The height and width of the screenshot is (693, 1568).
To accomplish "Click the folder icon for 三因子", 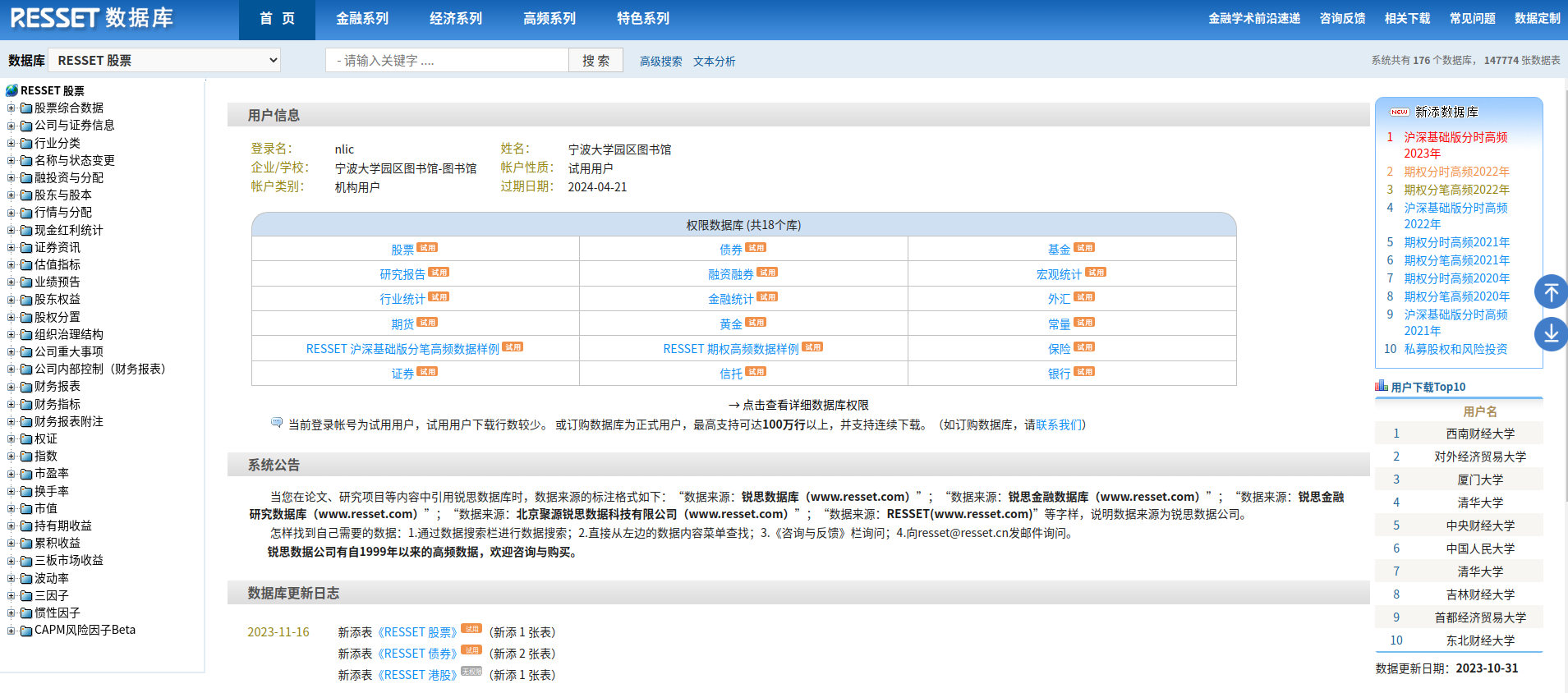I will [26, 596].
